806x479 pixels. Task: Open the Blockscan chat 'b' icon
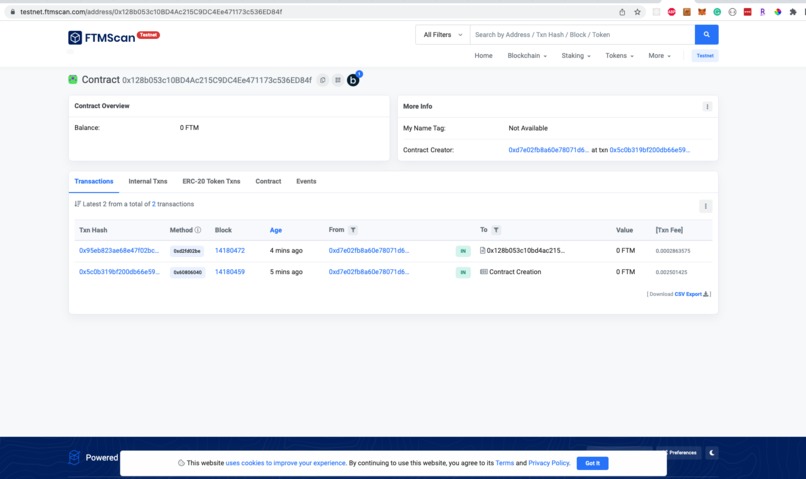coord(353,80)
